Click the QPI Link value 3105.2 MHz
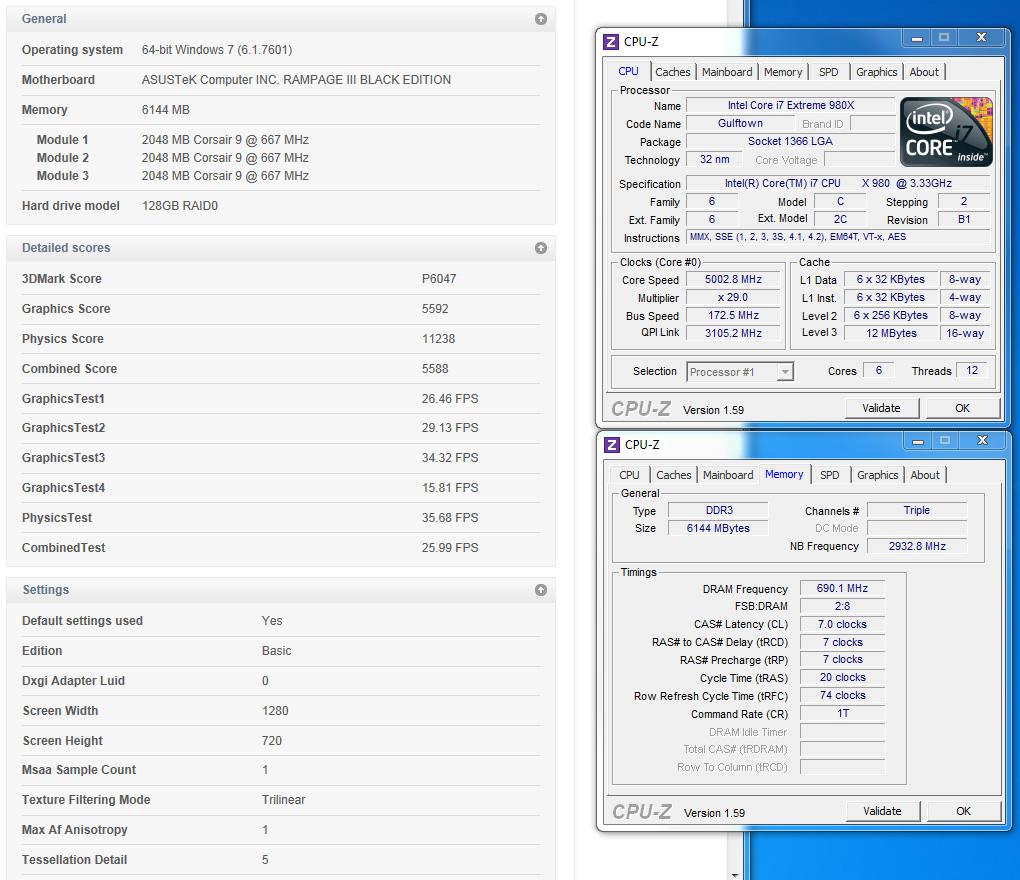 [733, 333]
